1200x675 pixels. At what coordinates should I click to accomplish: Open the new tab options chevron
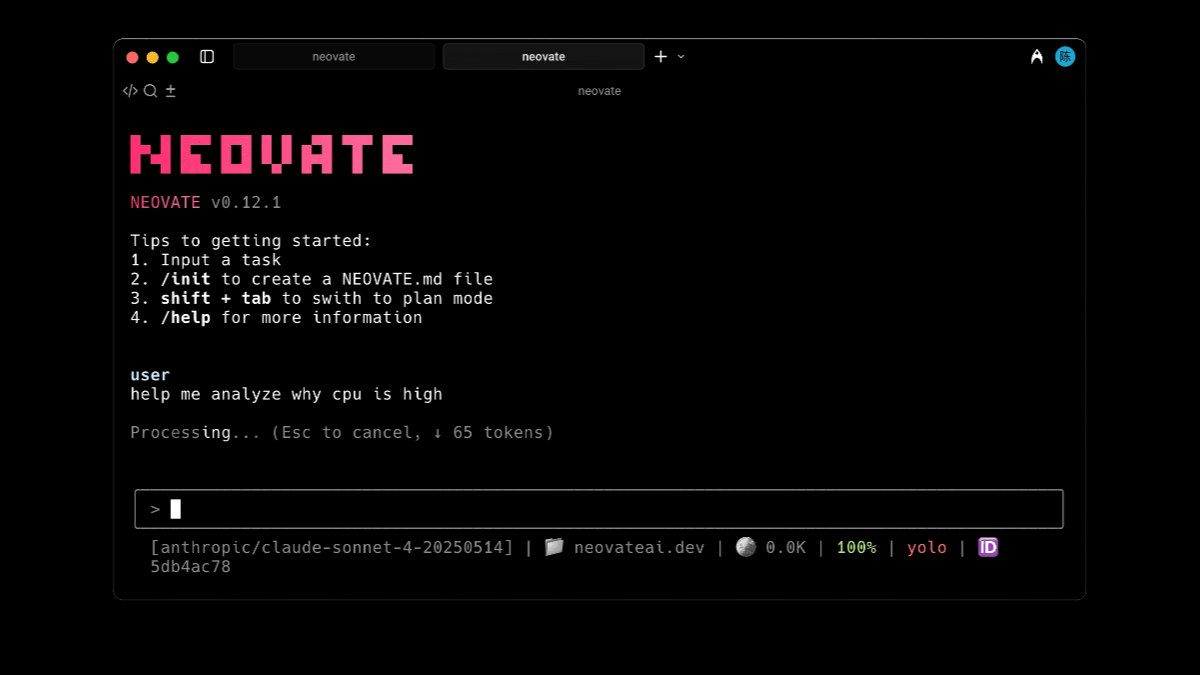[680, 57]
